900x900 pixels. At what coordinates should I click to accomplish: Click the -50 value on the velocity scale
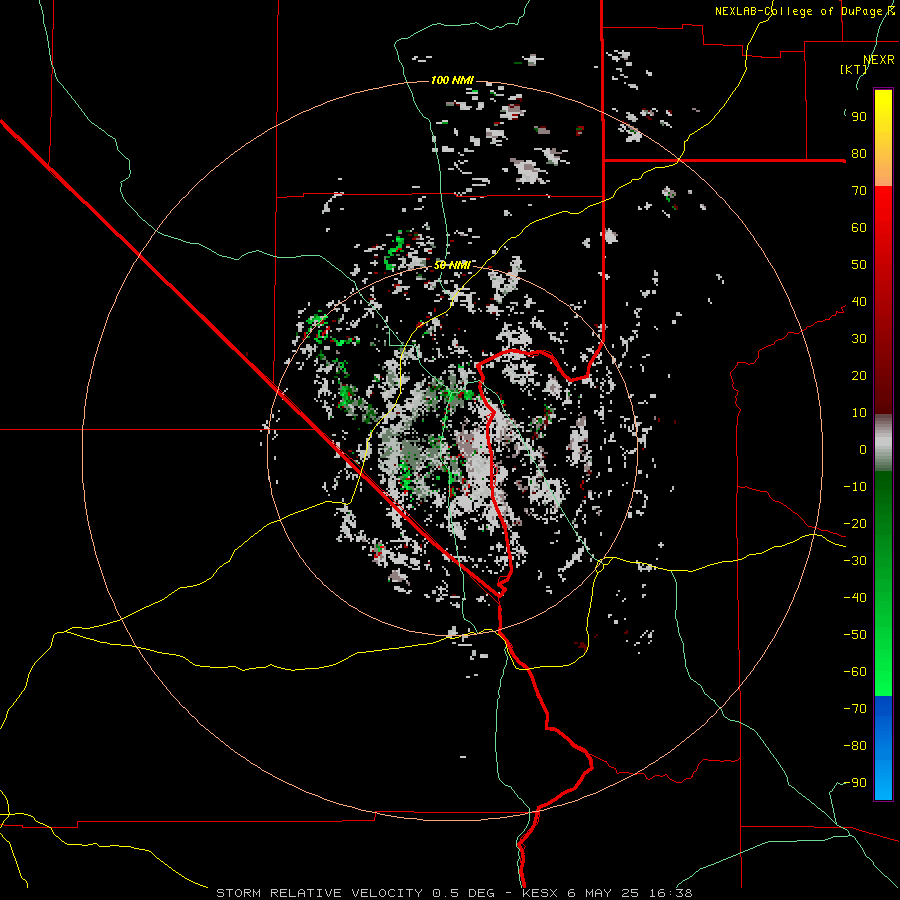coord(855,635)
